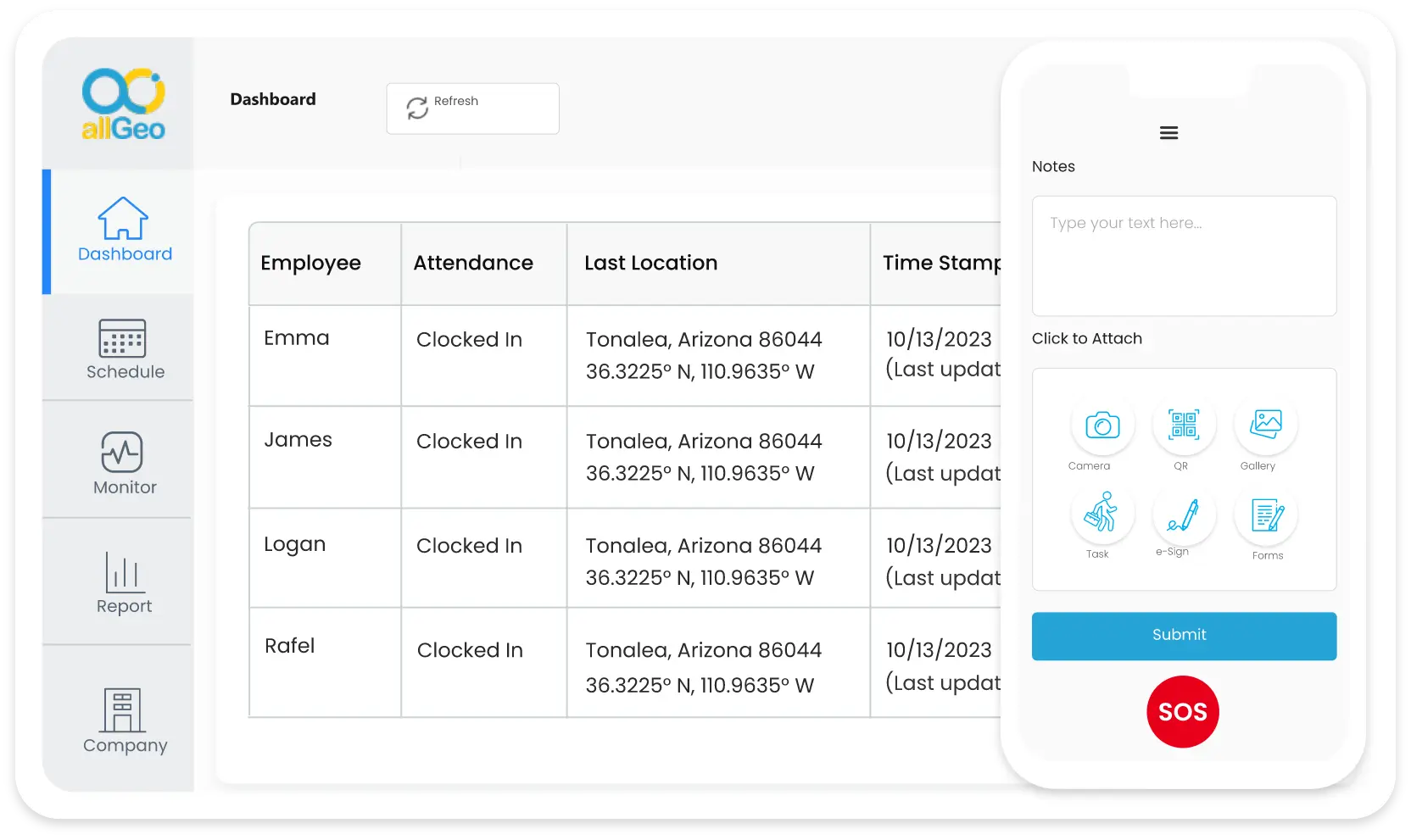
Task: Select employee name Logan
Action: [294, 545]
